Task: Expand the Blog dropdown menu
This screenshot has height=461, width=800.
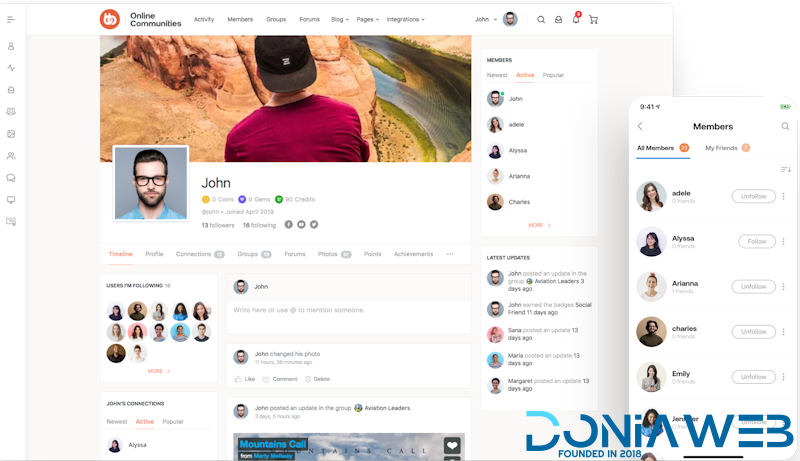Action: [339, 19]
